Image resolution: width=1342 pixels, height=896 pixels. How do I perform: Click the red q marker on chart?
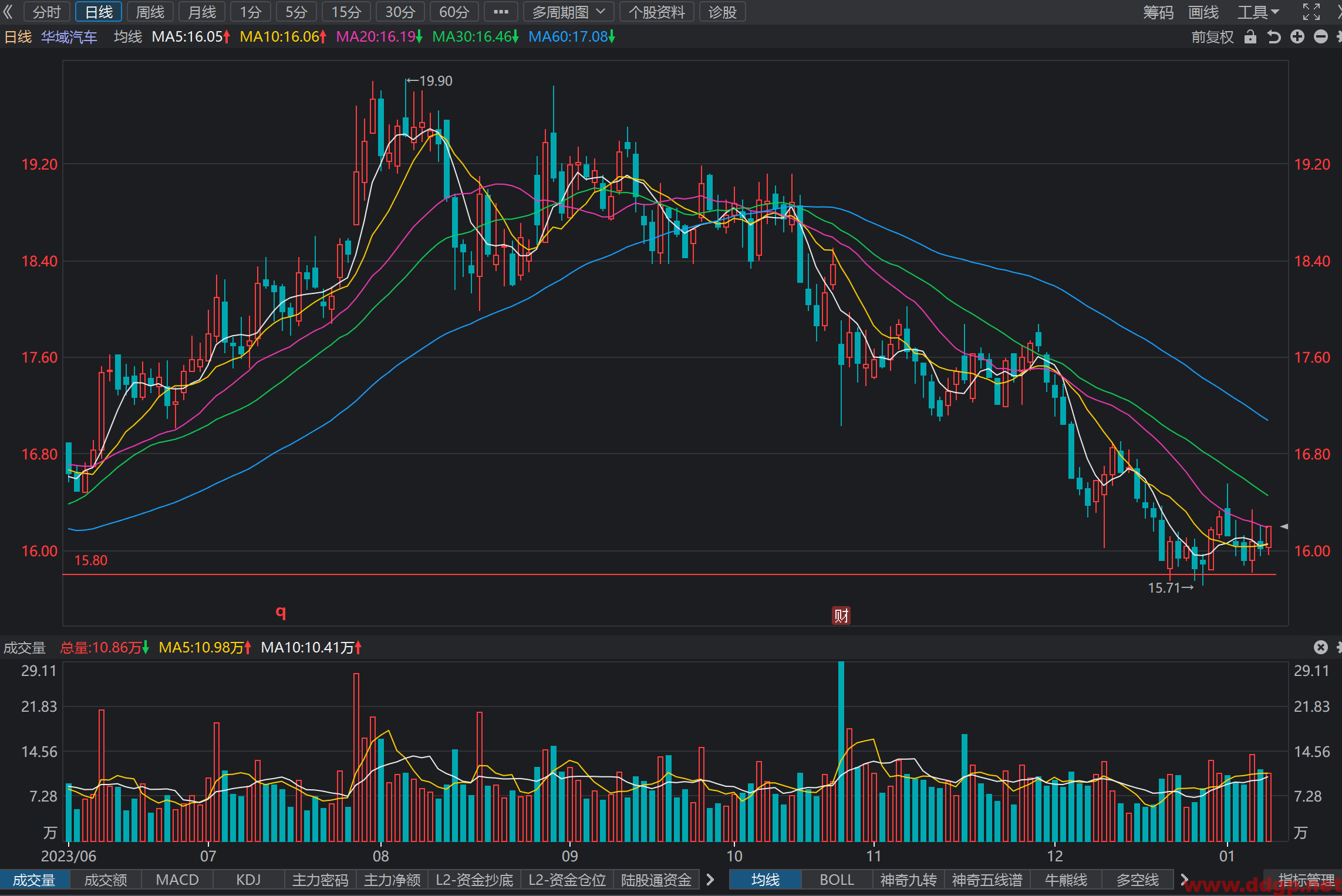pos(281,613)
